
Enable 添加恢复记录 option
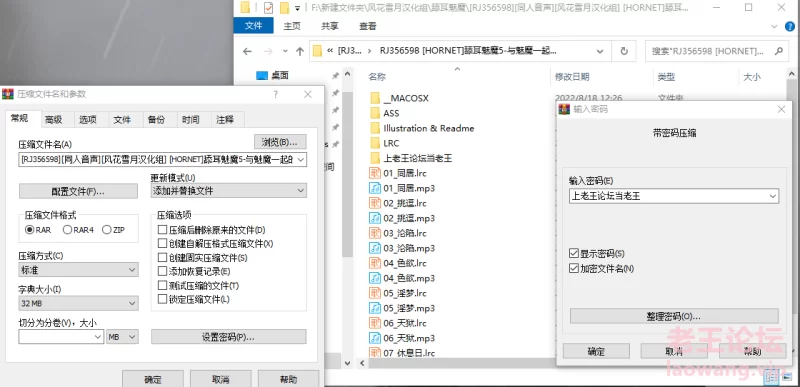162,271
